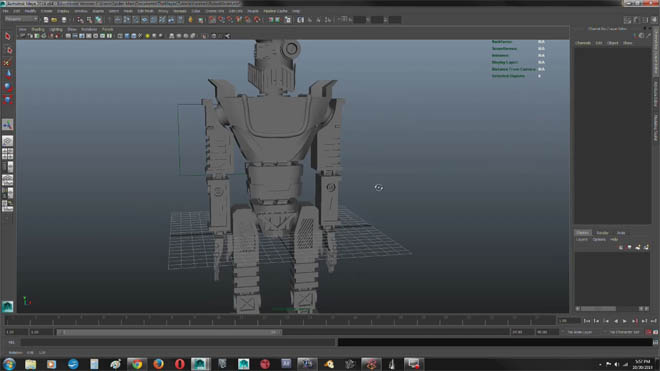Save the current scene icon

(64, 20)
